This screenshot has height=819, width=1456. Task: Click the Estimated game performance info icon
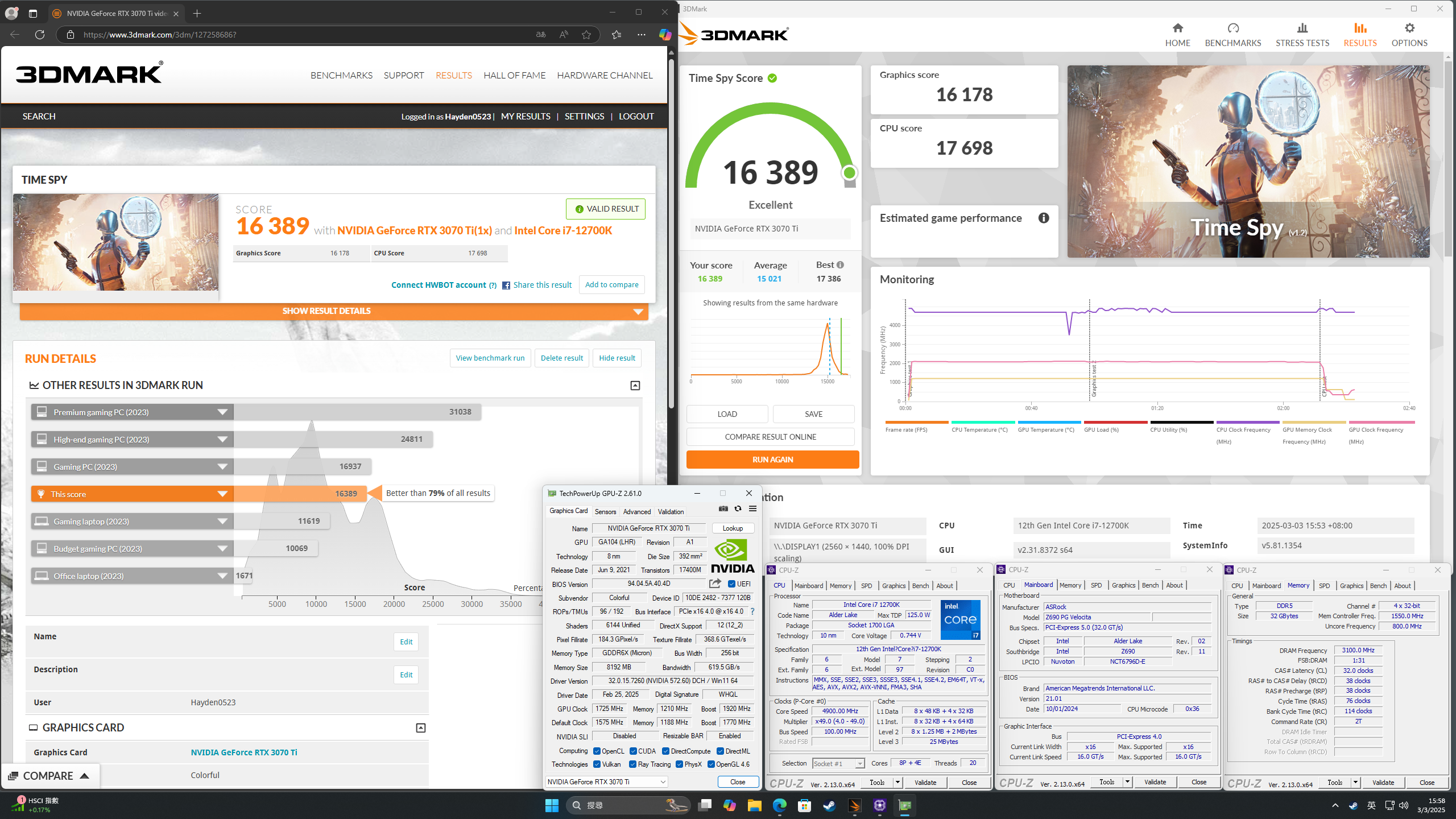click(1044, 218)
